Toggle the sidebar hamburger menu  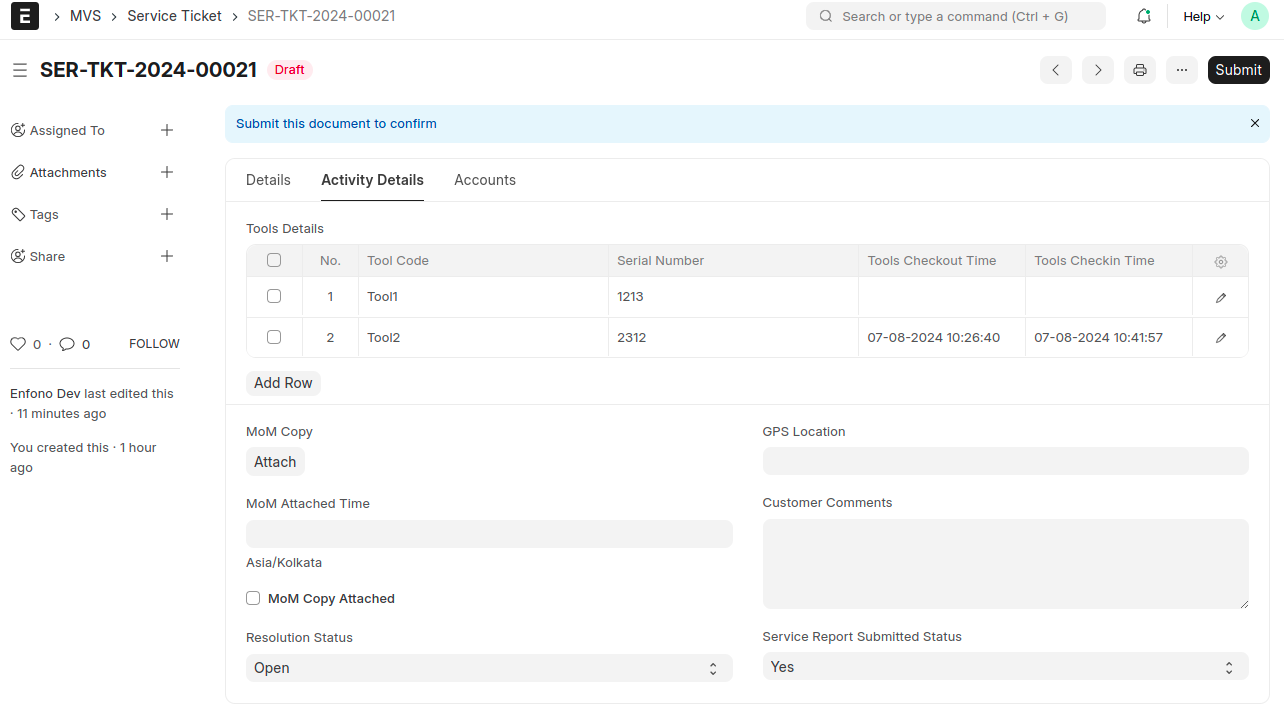(20, 70)
